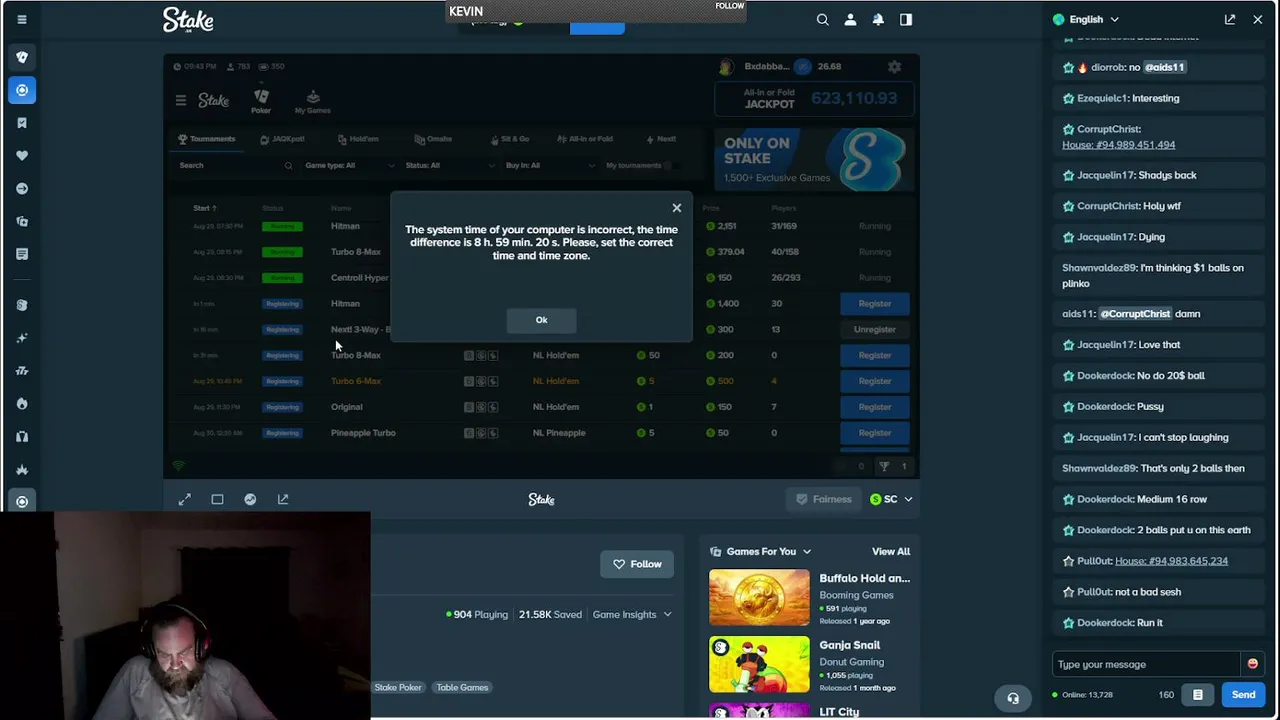
Task: Open the Ganja Snail game thumbnail
Action: [x=759, y=665]
